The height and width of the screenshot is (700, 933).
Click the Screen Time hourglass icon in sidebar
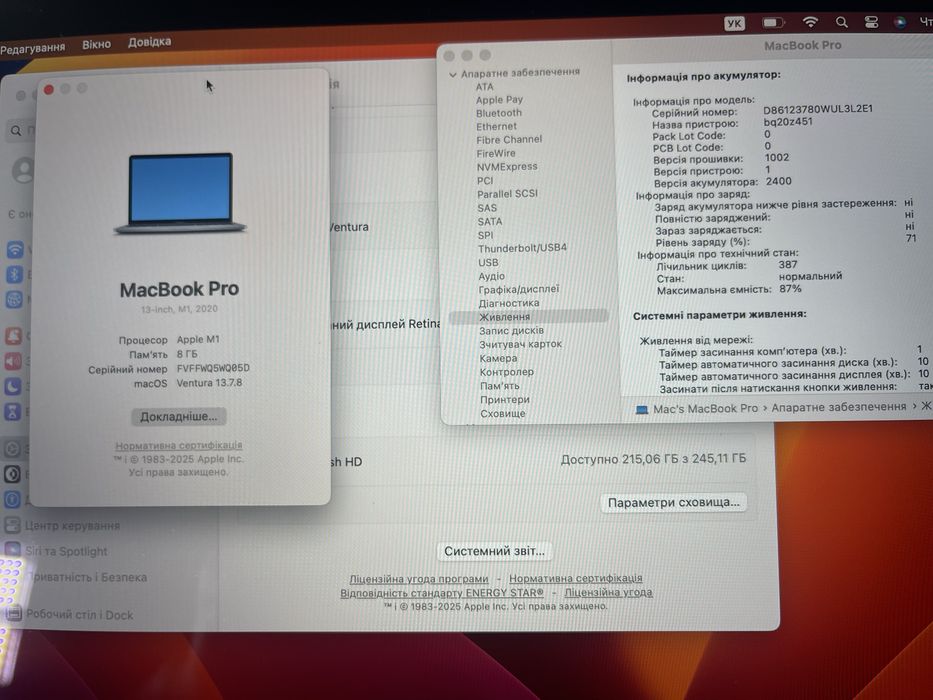(x=12, y=411)
